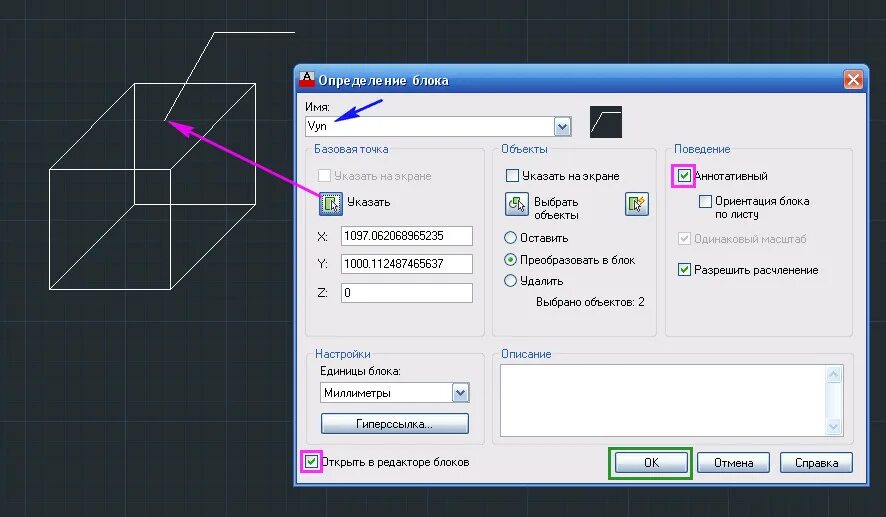Open the quick select objects icon

637,204
